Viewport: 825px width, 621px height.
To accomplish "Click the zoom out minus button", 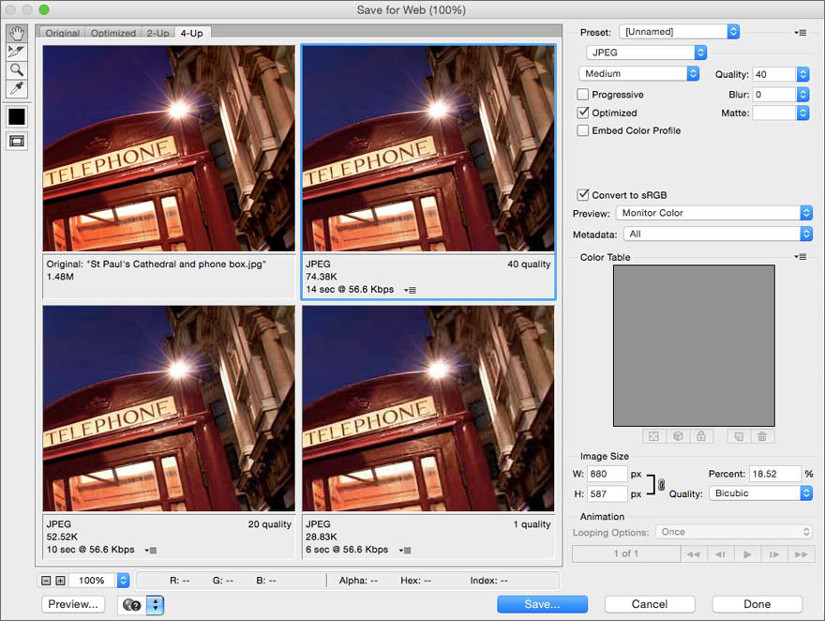I will [x=46, y=580].
